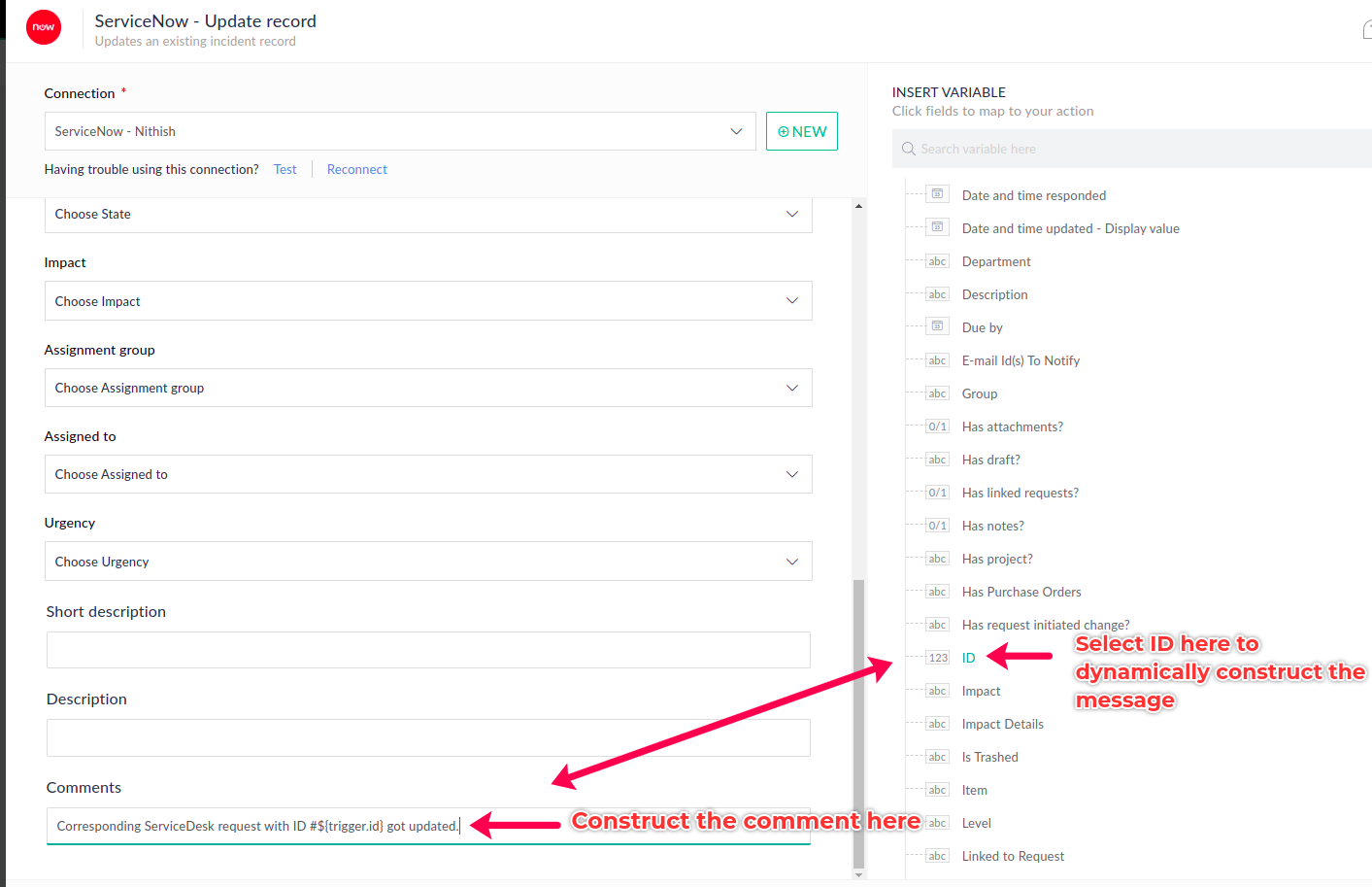Click the abc icon beside Has draft?
Screen dimensions: 1372x887
pos(937,460)
